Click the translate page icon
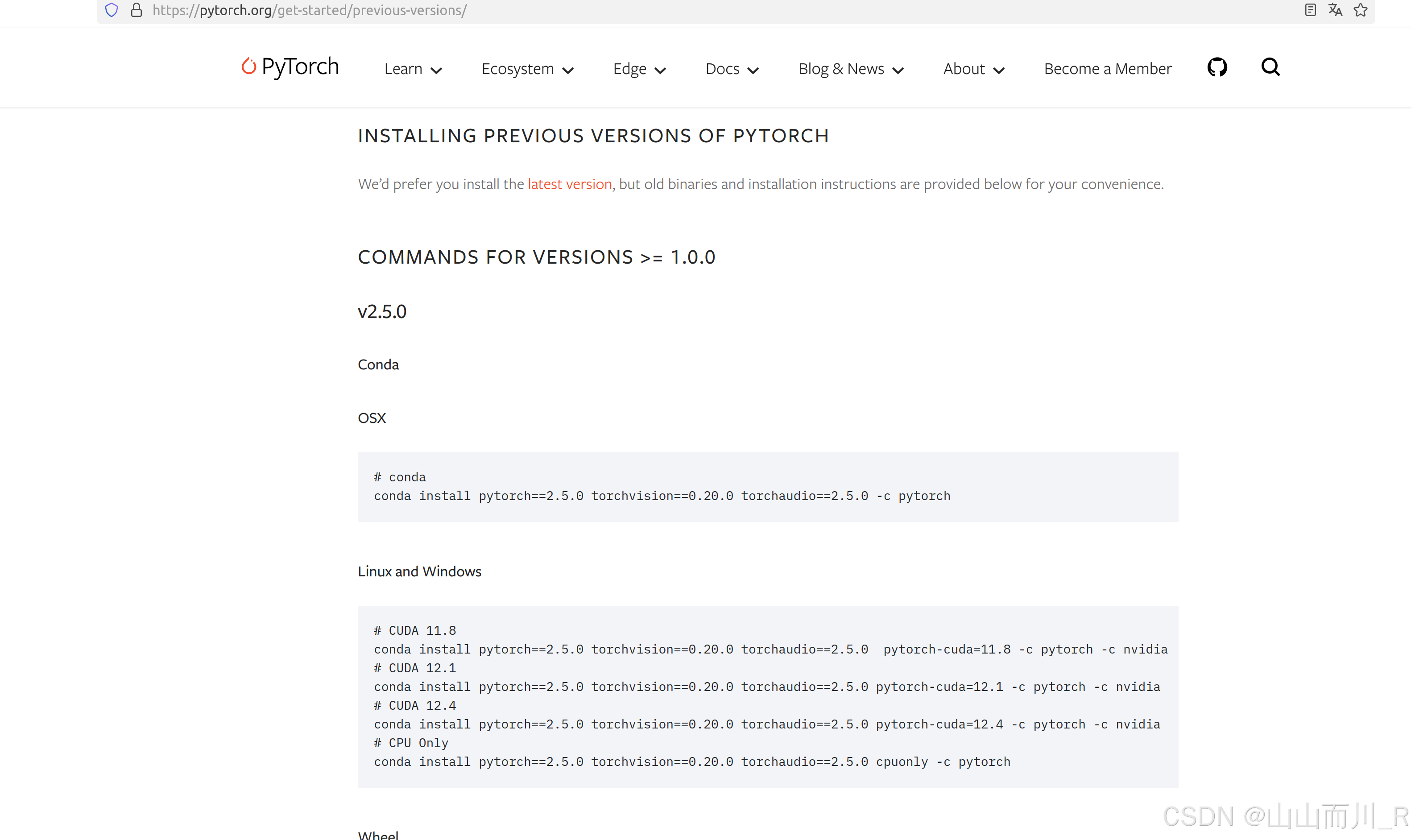 point(1335,10)
